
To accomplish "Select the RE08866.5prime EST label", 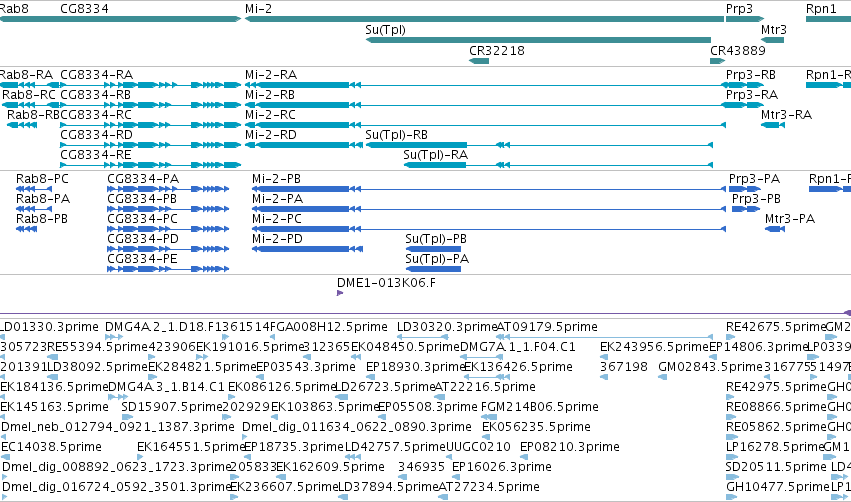I will (776, 406).
